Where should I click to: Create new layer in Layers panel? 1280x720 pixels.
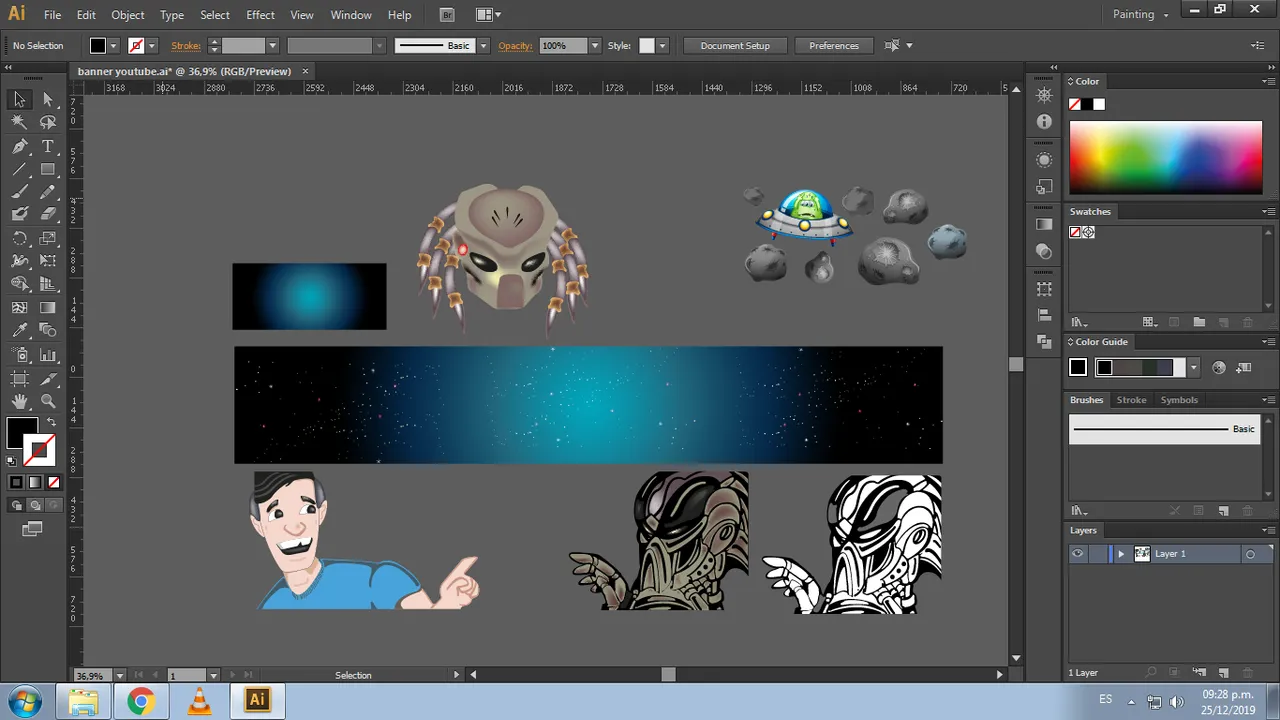coord(1223,673)
